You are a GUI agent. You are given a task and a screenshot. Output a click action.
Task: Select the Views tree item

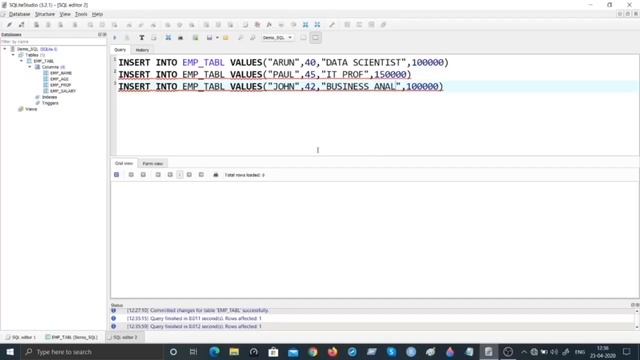(31, 109)
